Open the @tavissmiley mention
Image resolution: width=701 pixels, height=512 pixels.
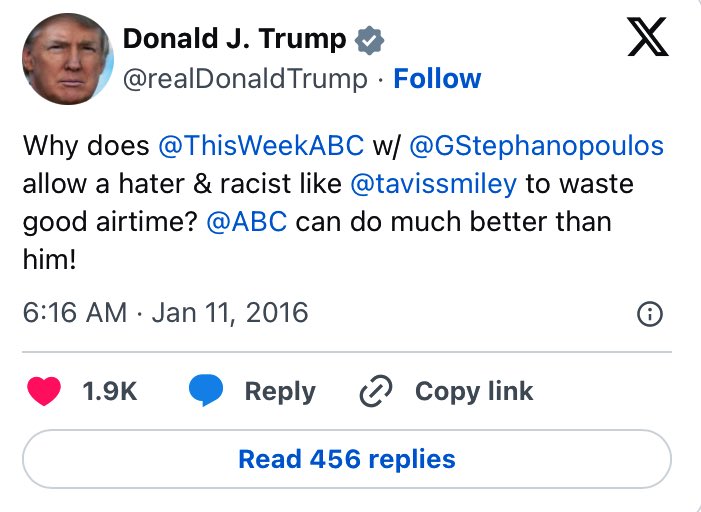[431, 184]
